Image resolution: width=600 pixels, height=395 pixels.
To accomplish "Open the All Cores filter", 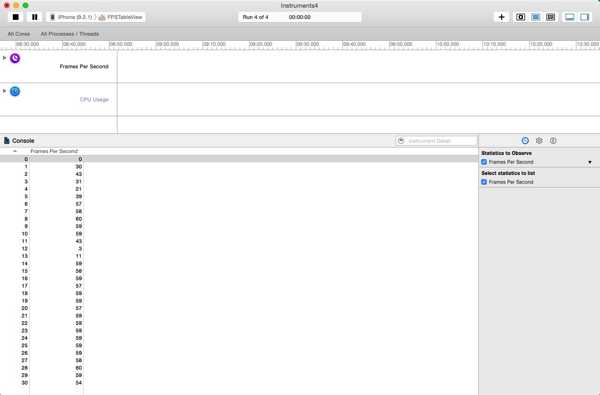I will 19,34.
